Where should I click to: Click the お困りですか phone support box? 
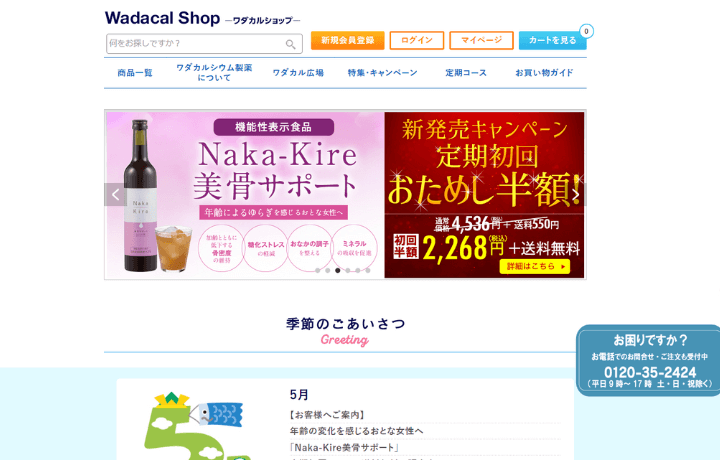(648, 360)
